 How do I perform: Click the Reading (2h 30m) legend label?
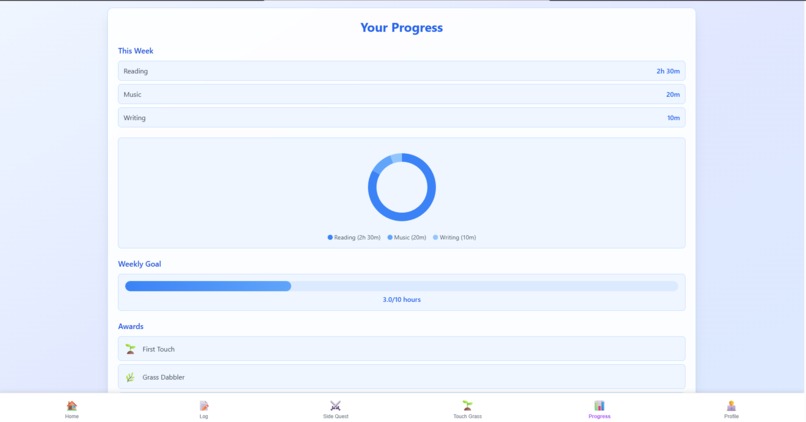[x=357, y=237]
